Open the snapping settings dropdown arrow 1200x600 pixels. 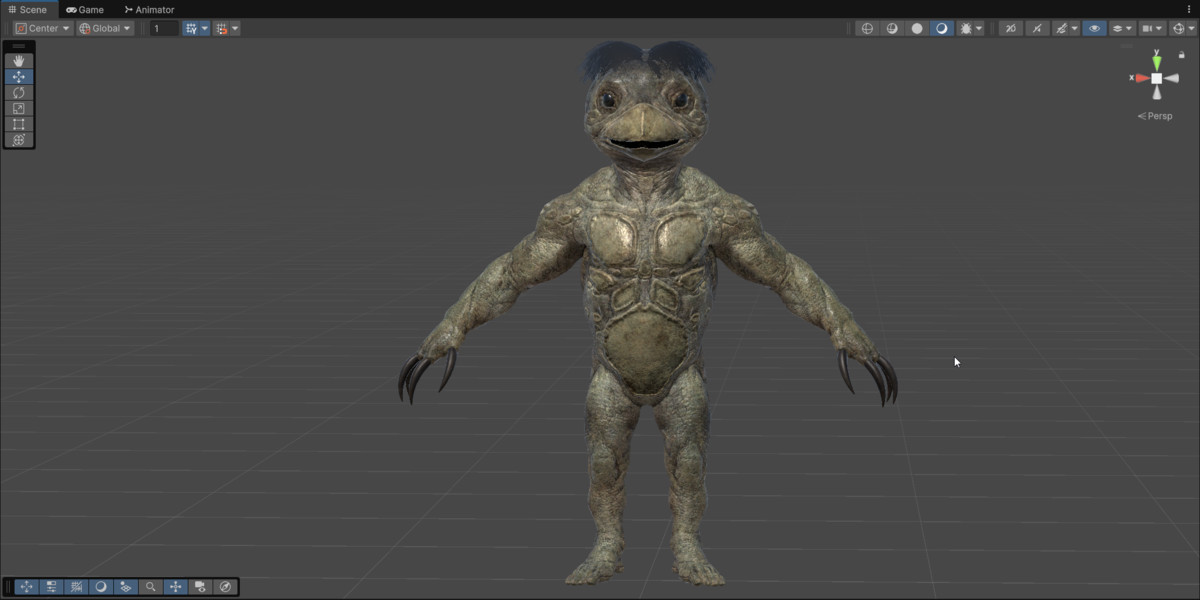pyautogui.click(x=235, y=28)
